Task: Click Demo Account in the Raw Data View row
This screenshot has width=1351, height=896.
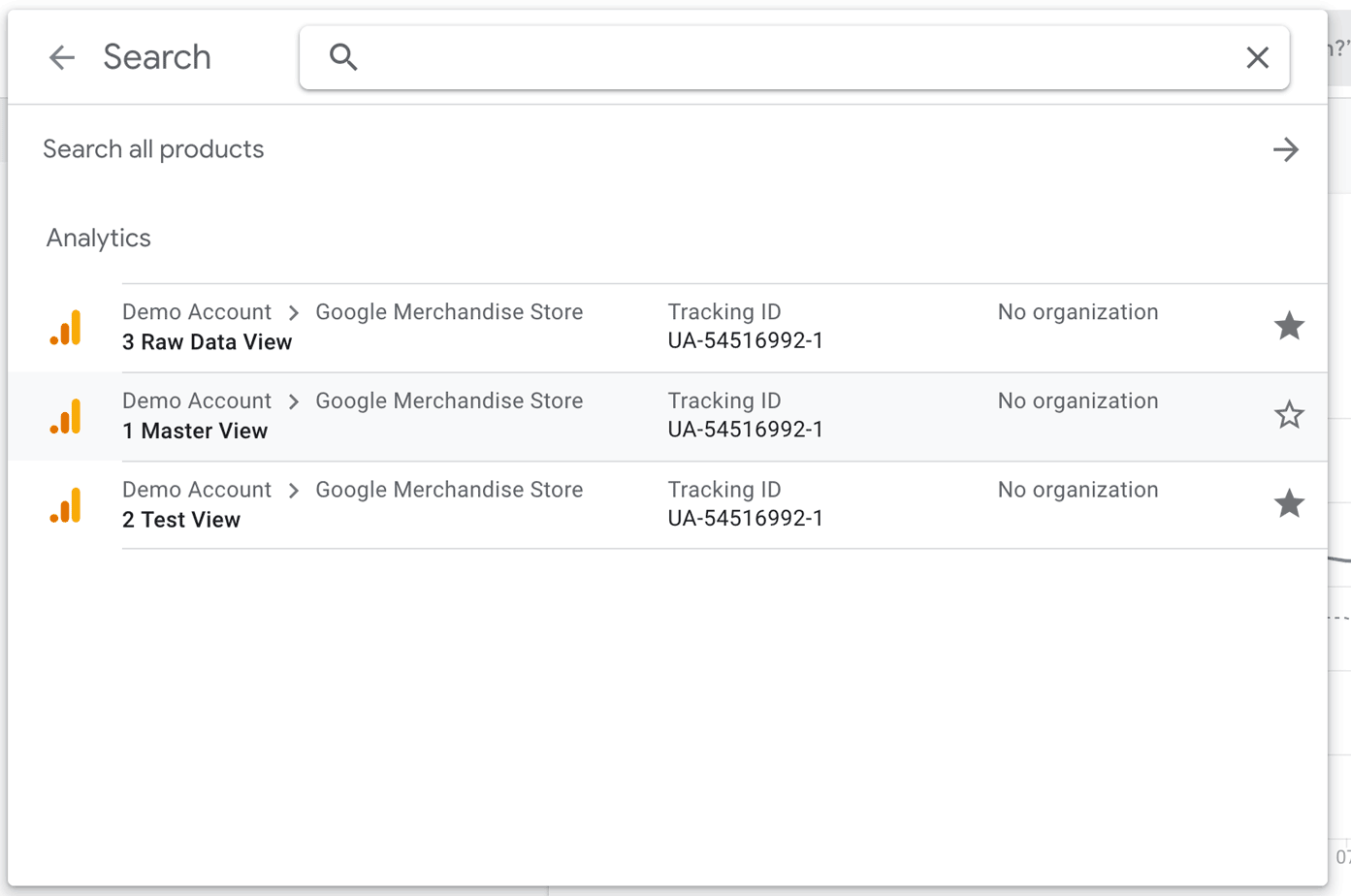Action: 197,312
